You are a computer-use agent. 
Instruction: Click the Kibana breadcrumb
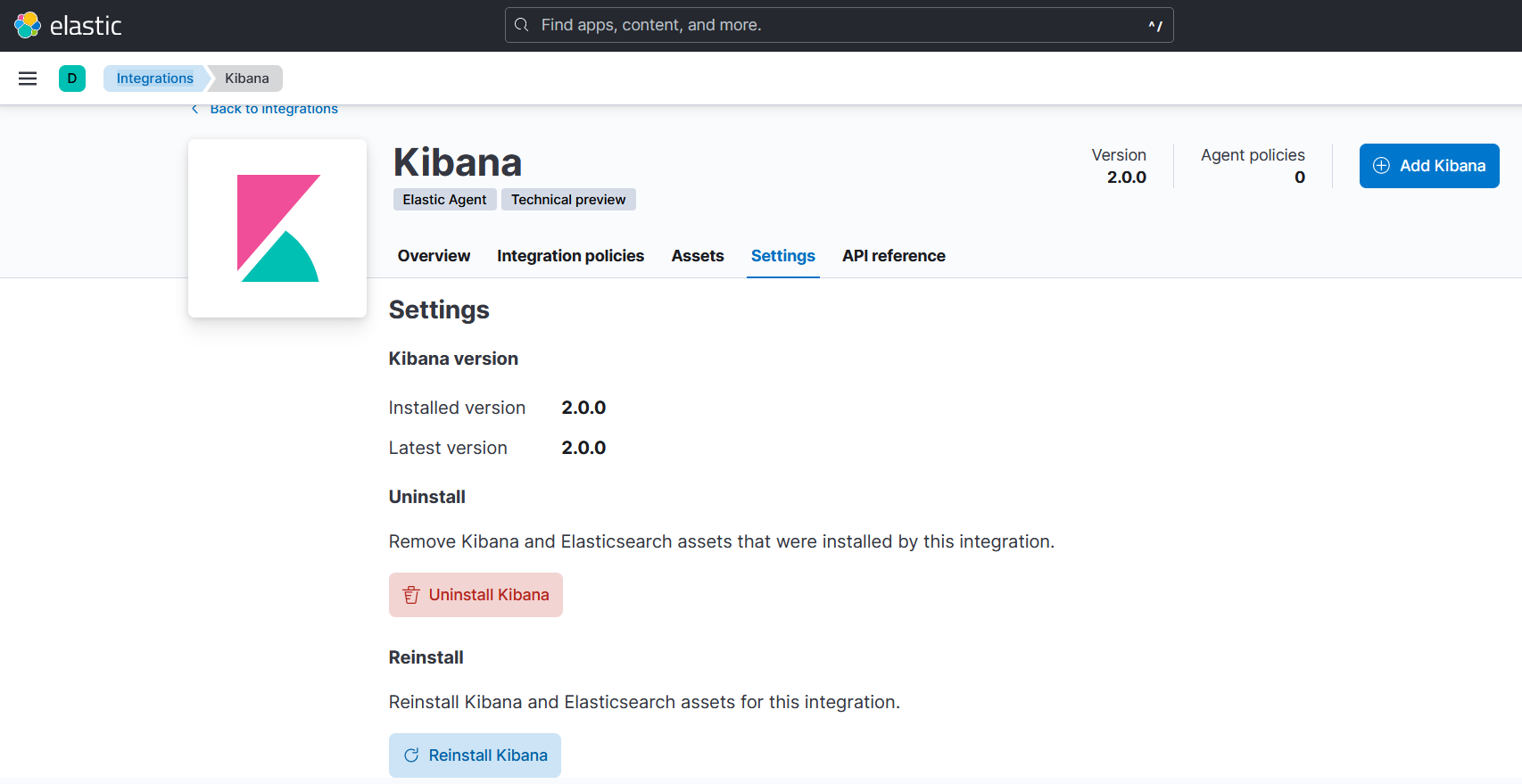click(247, 78)
